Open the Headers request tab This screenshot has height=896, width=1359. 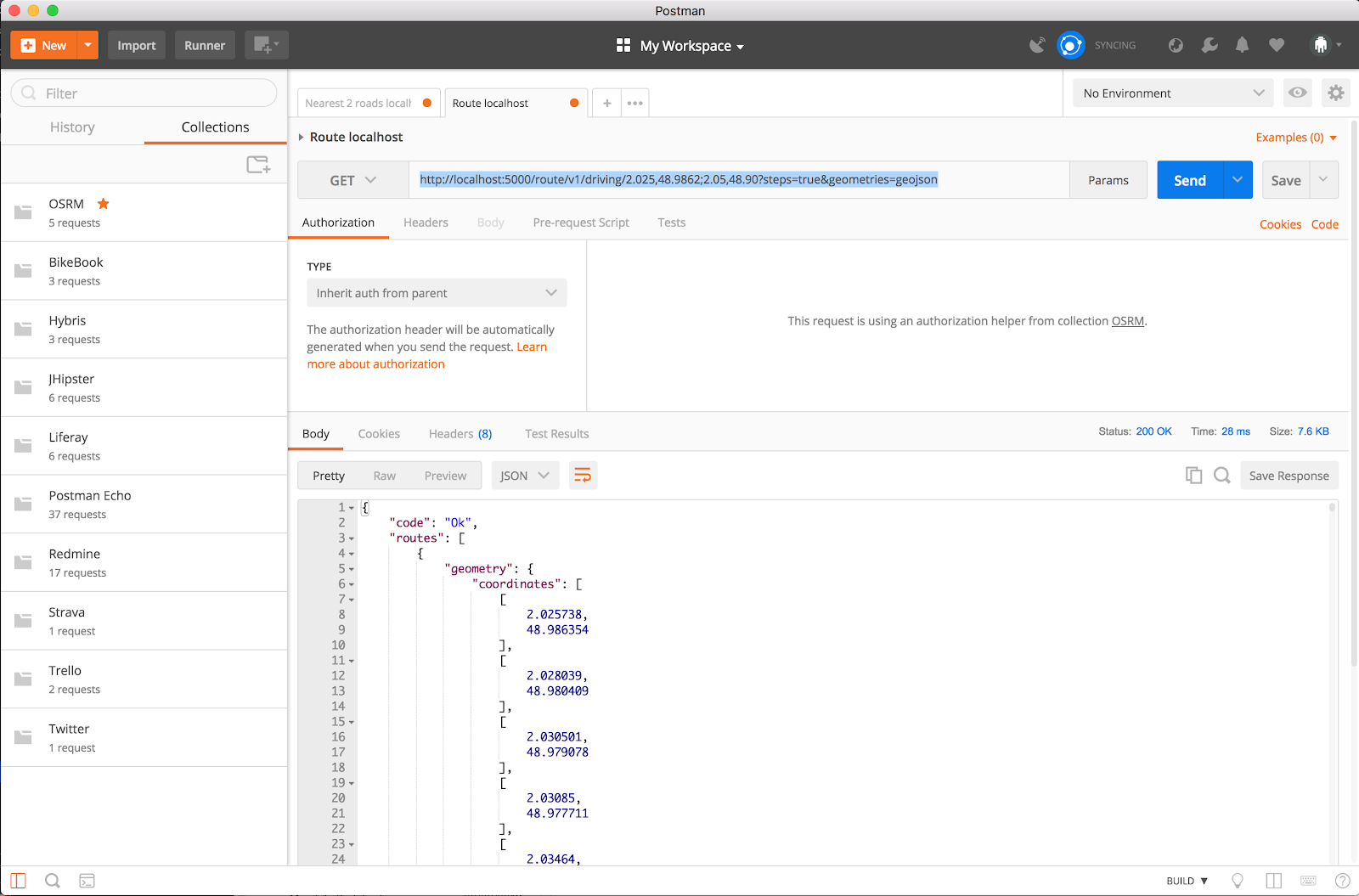coord(426,223)
